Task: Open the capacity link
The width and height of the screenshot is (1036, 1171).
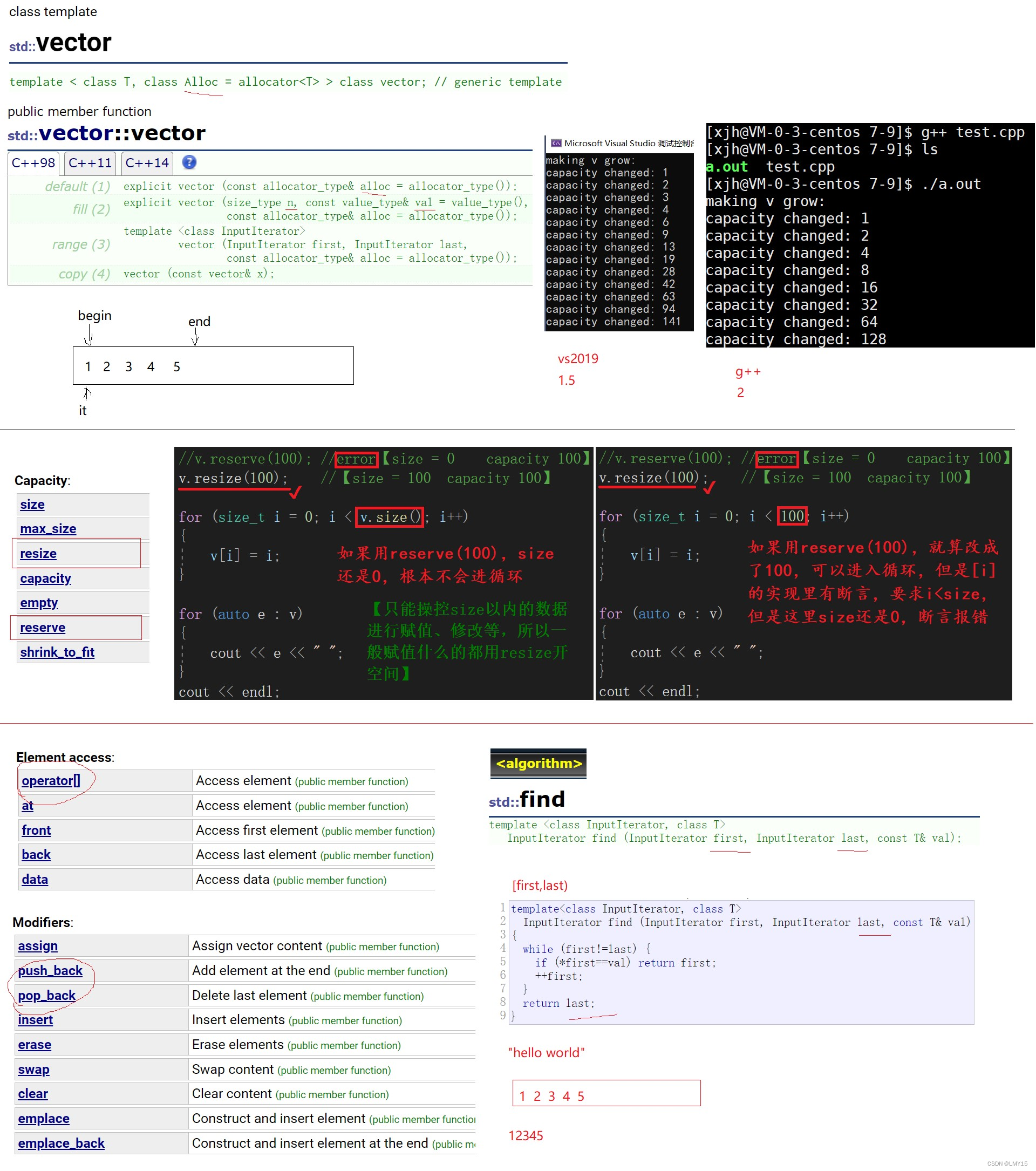Action: coord(46,578)
